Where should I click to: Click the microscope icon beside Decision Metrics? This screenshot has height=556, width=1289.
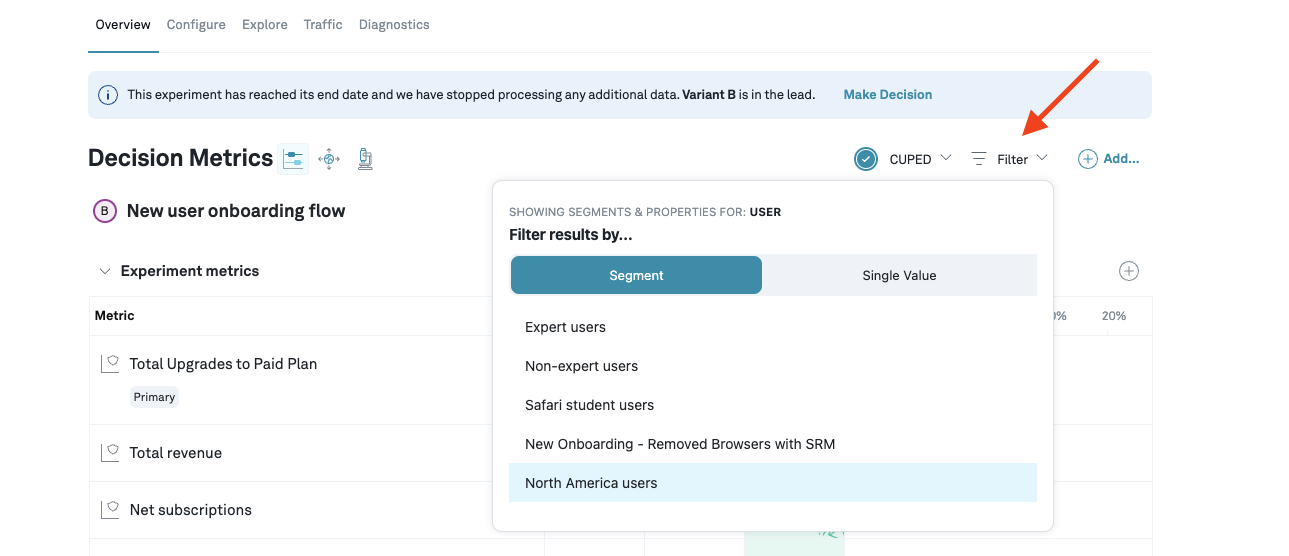[365, 158]
